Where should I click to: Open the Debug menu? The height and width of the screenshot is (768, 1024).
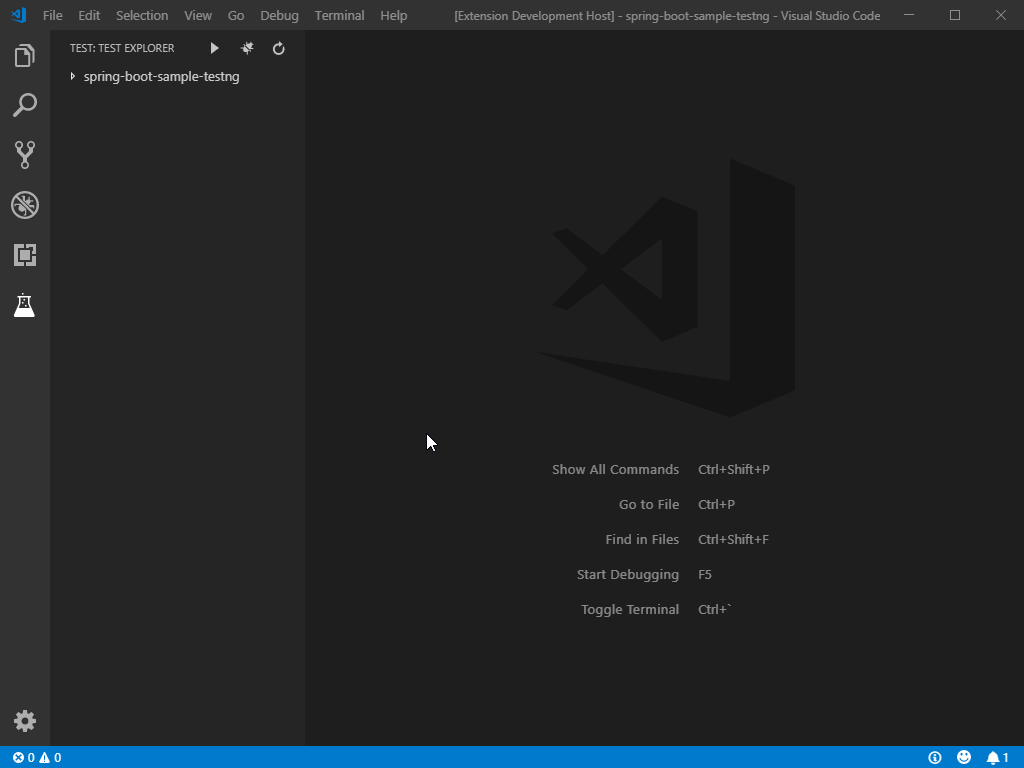[280, 15]
